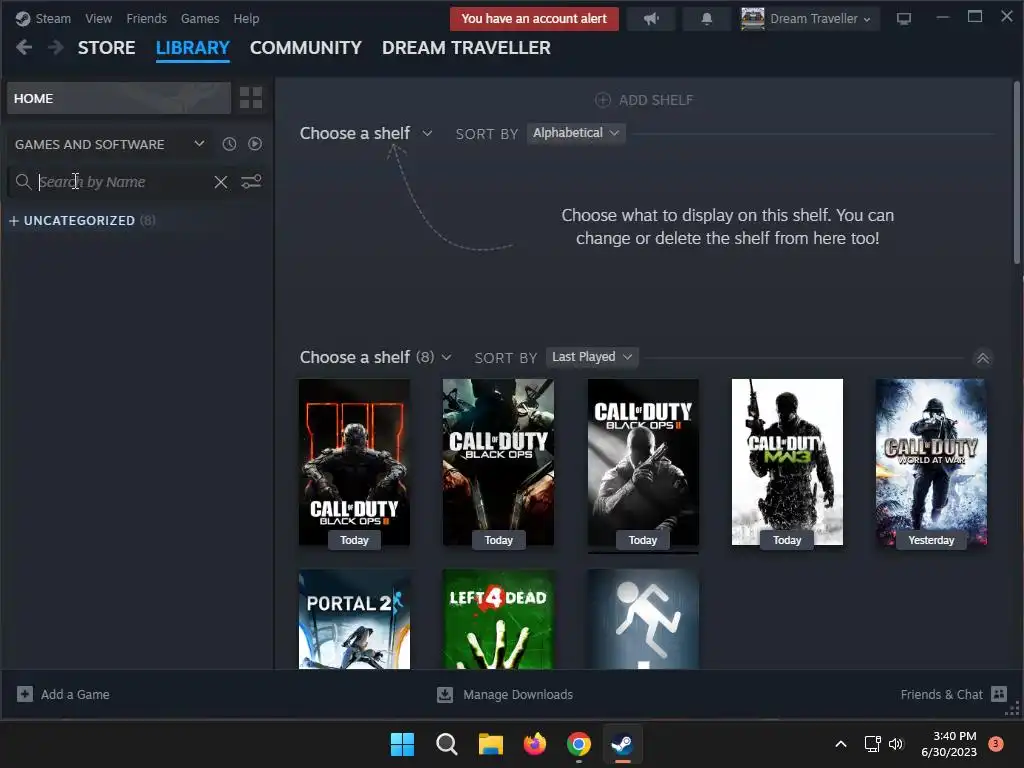Switch to the Store tab
This screenshot has height=768, width=1024.
click(x=106, y=48)
